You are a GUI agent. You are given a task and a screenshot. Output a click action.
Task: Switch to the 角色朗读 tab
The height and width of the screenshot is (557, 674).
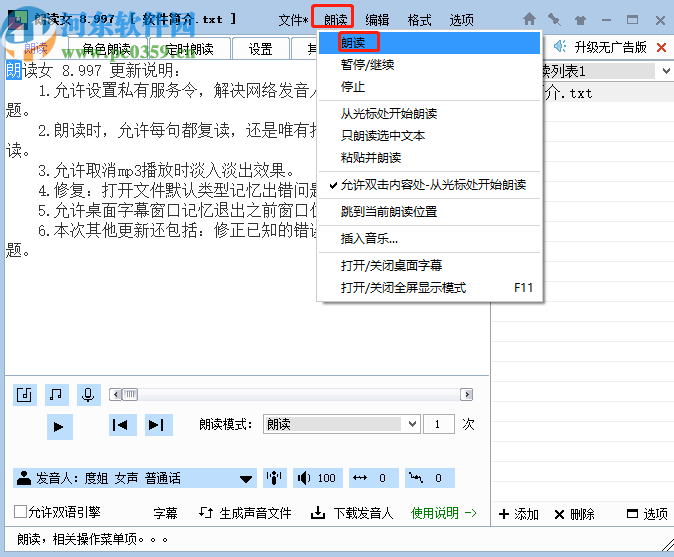click(108, 49)
